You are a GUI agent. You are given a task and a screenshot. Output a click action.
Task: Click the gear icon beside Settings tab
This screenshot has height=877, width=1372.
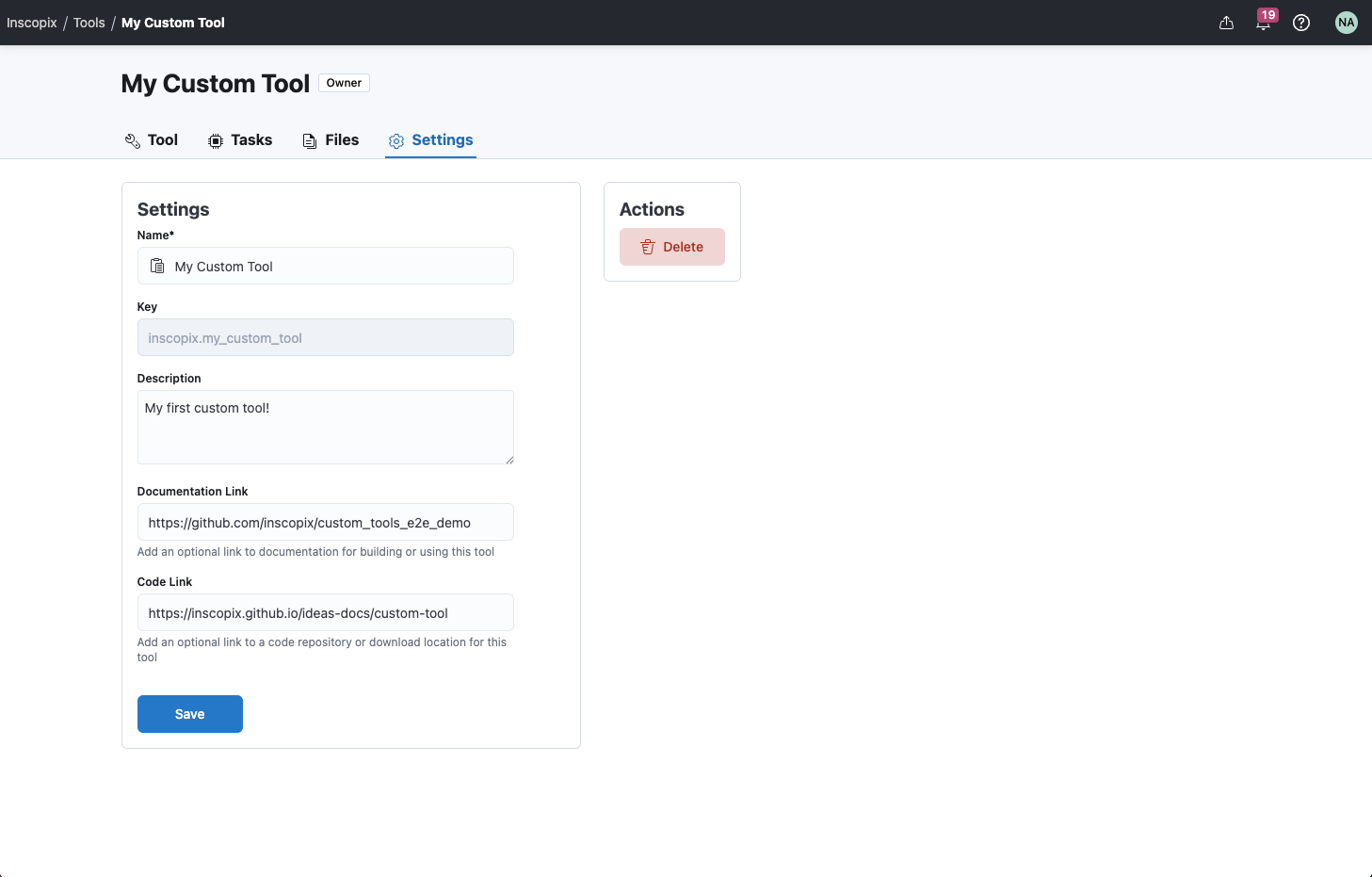(396, 140)
